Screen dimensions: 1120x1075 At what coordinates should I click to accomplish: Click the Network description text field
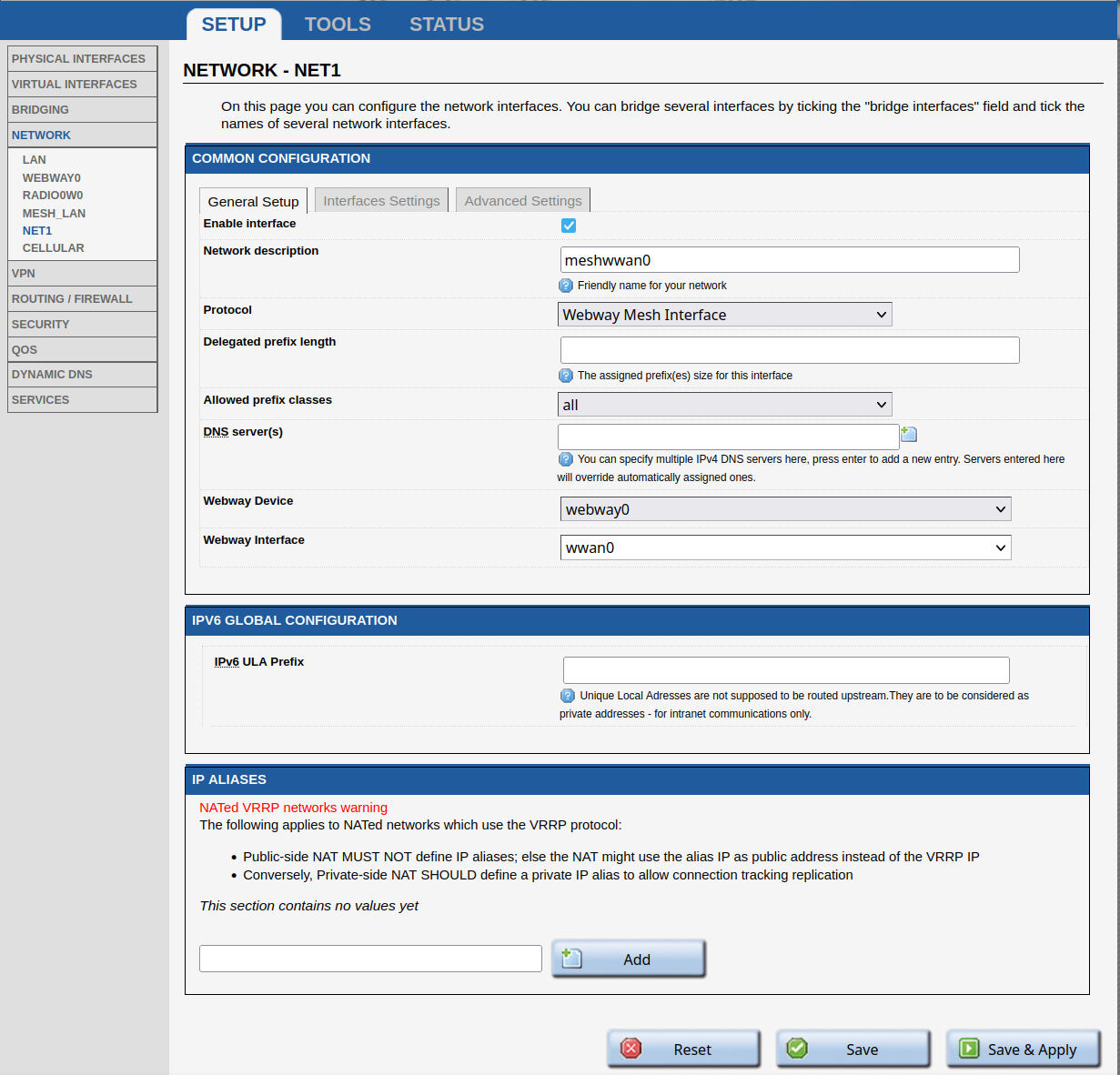(x=789, y=260)
